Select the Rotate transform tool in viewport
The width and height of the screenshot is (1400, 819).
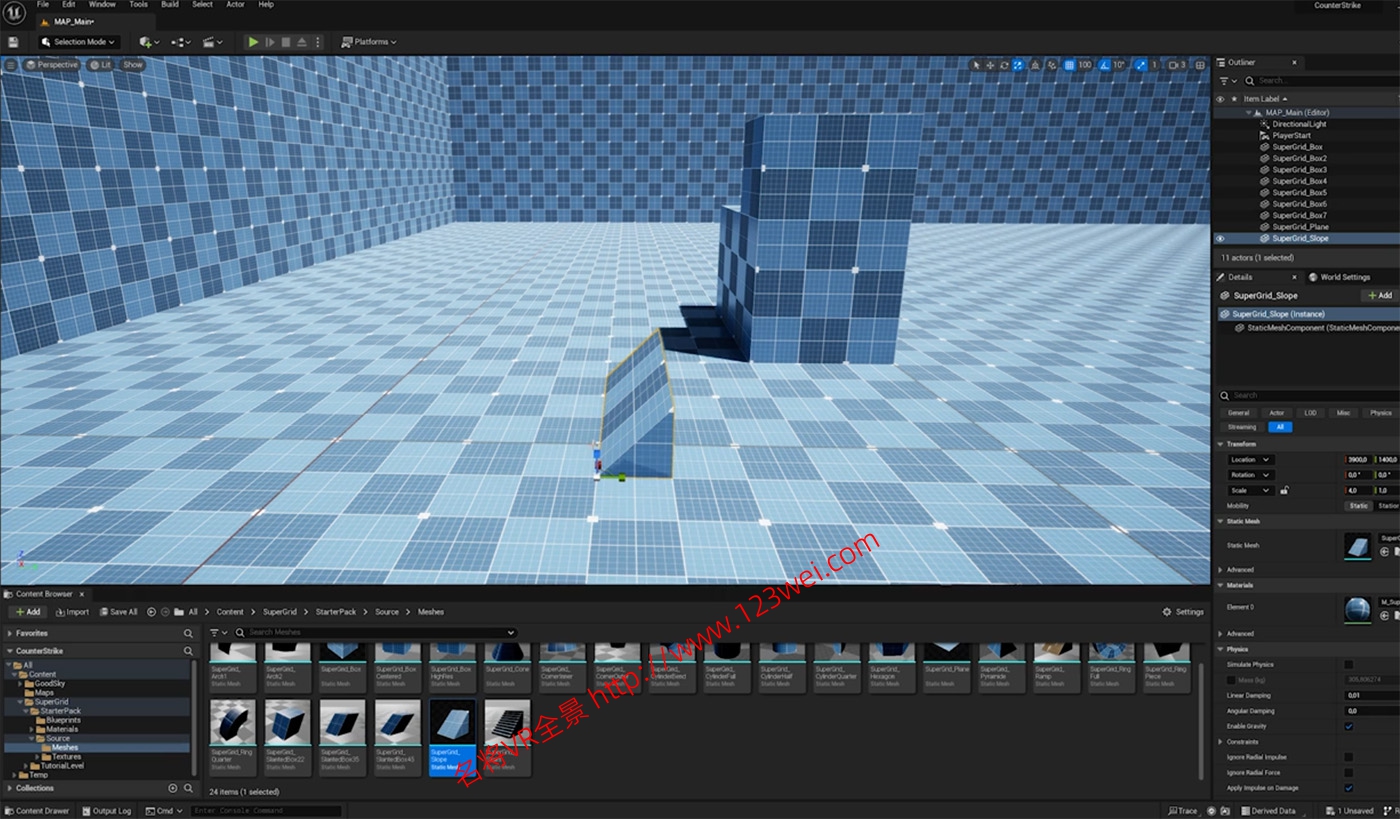click(x=1005, y=65)
